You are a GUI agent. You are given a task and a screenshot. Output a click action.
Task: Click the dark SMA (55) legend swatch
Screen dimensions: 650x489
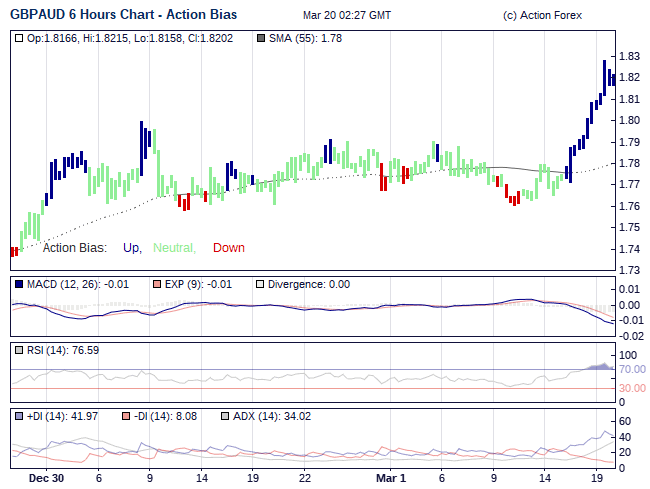pyautogui.click(x=262, y=38)
